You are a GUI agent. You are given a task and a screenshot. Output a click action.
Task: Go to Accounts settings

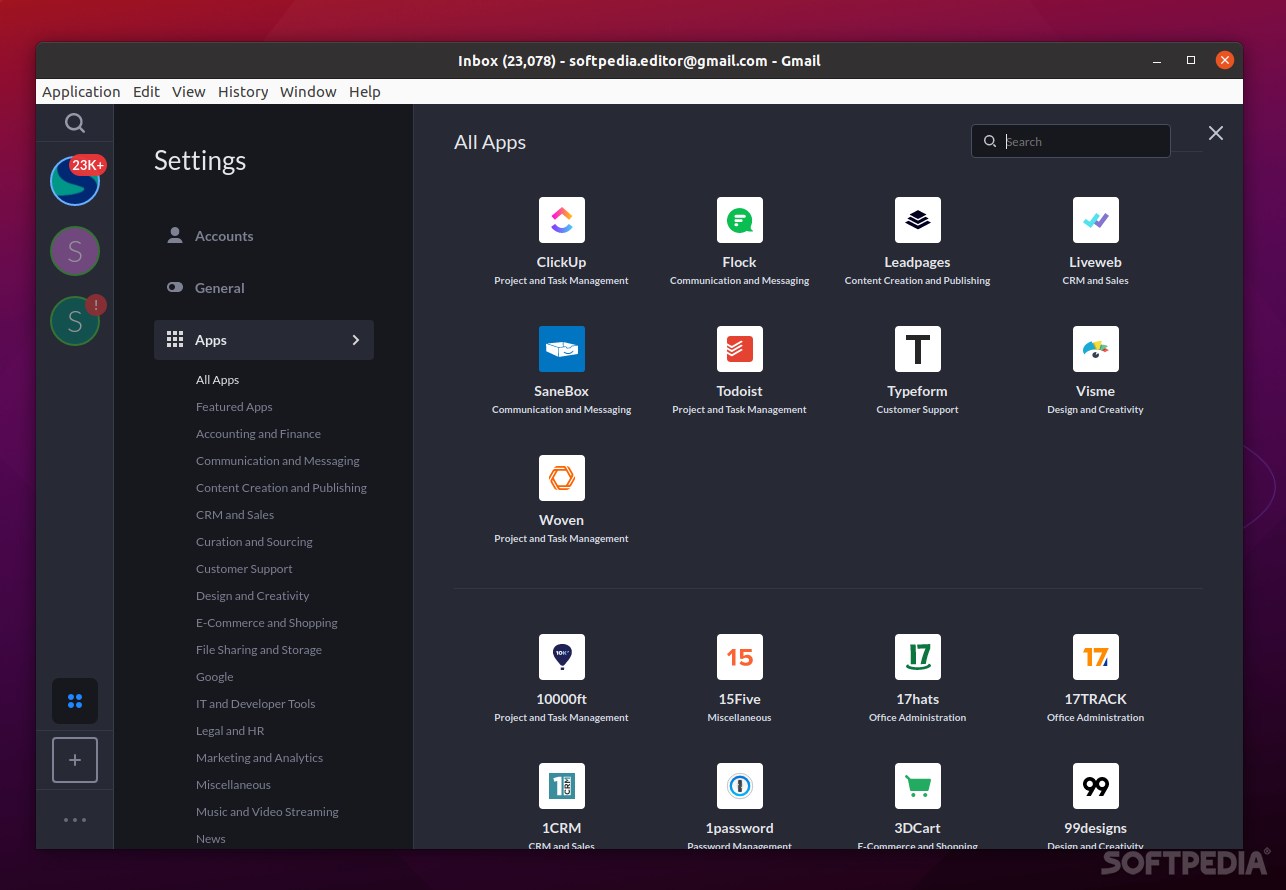point(264,236)
